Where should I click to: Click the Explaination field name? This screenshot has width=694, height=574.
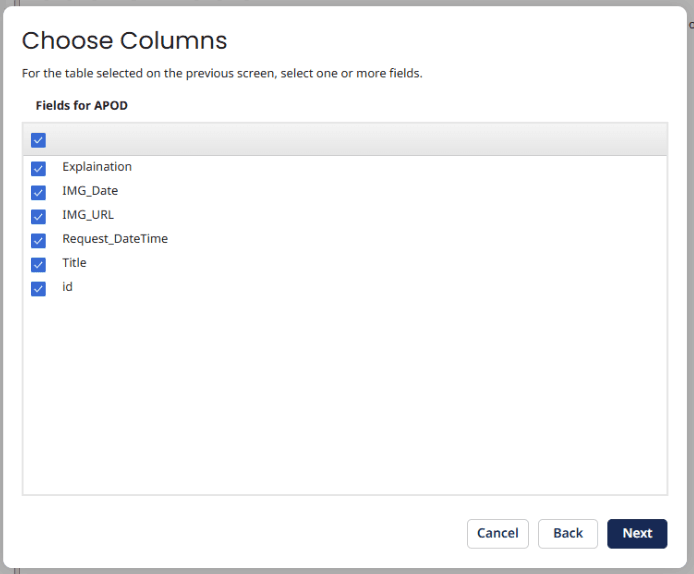click(x=97, y=167)
